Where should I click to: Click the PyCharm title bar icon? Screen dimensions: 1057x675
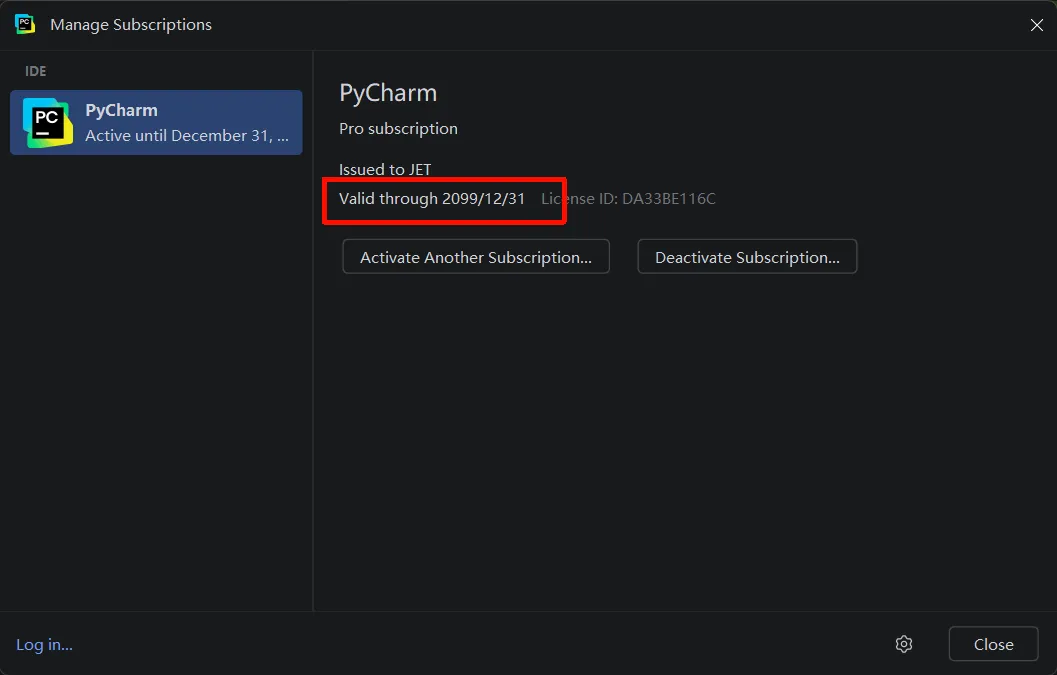click(x=25, y=24)
